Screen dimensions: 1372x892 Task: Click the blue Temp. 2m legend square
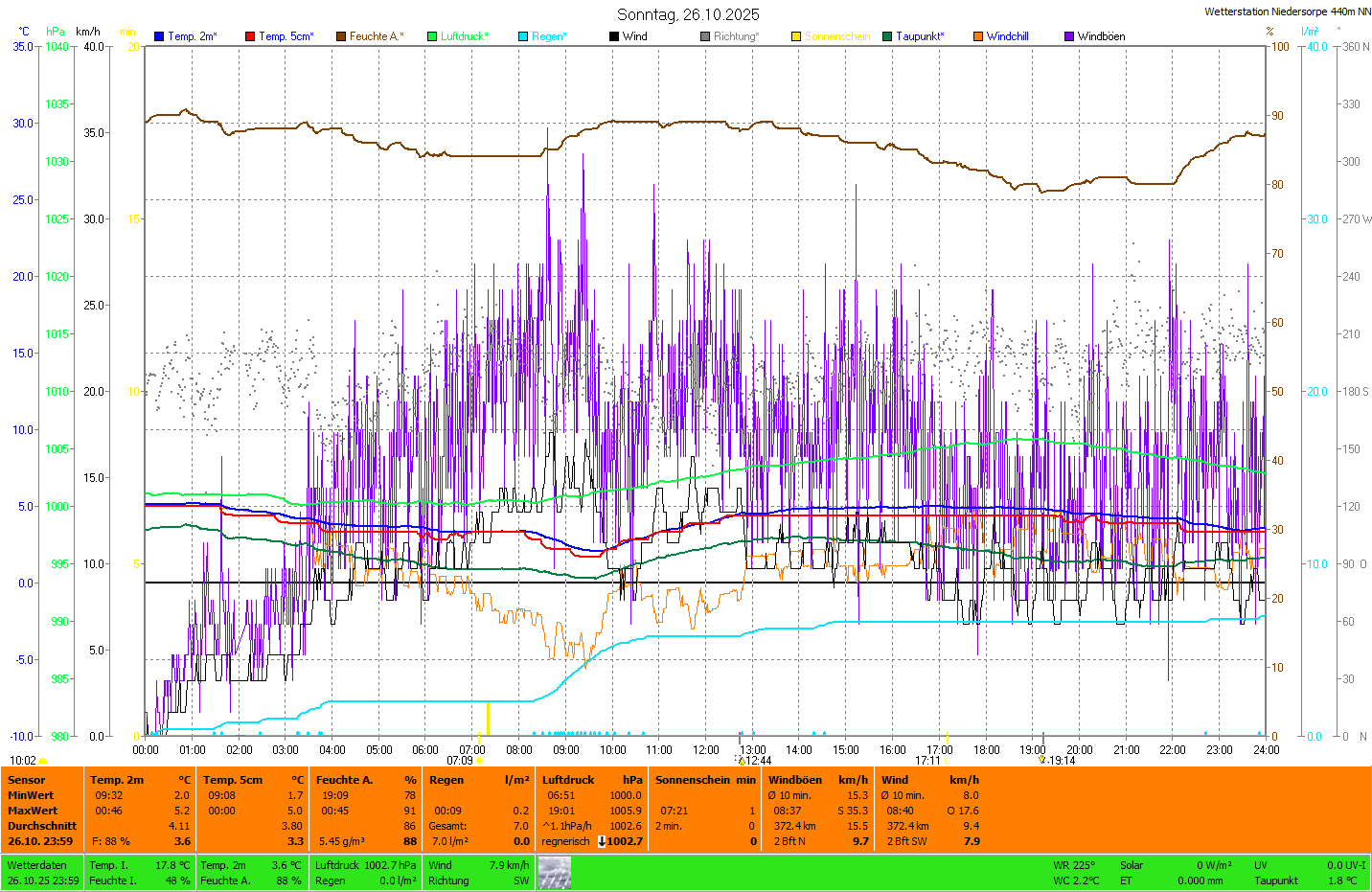pos(159,36)
